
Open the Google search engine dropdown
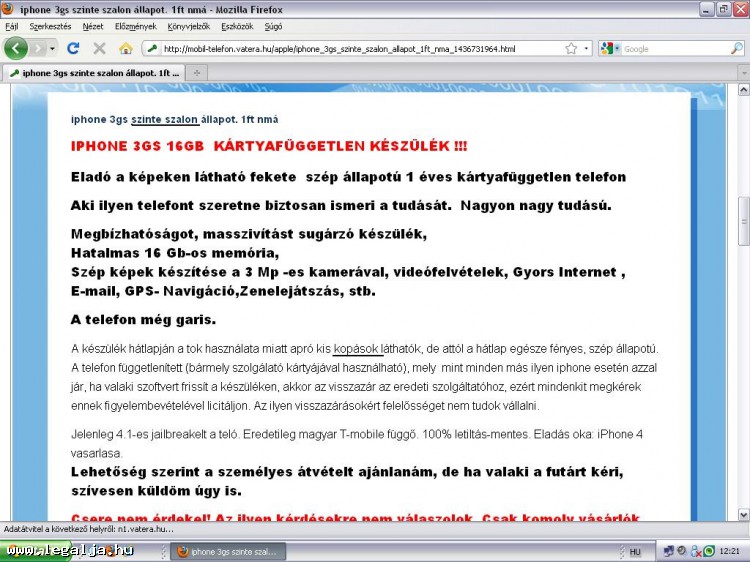tap(612, 48)
